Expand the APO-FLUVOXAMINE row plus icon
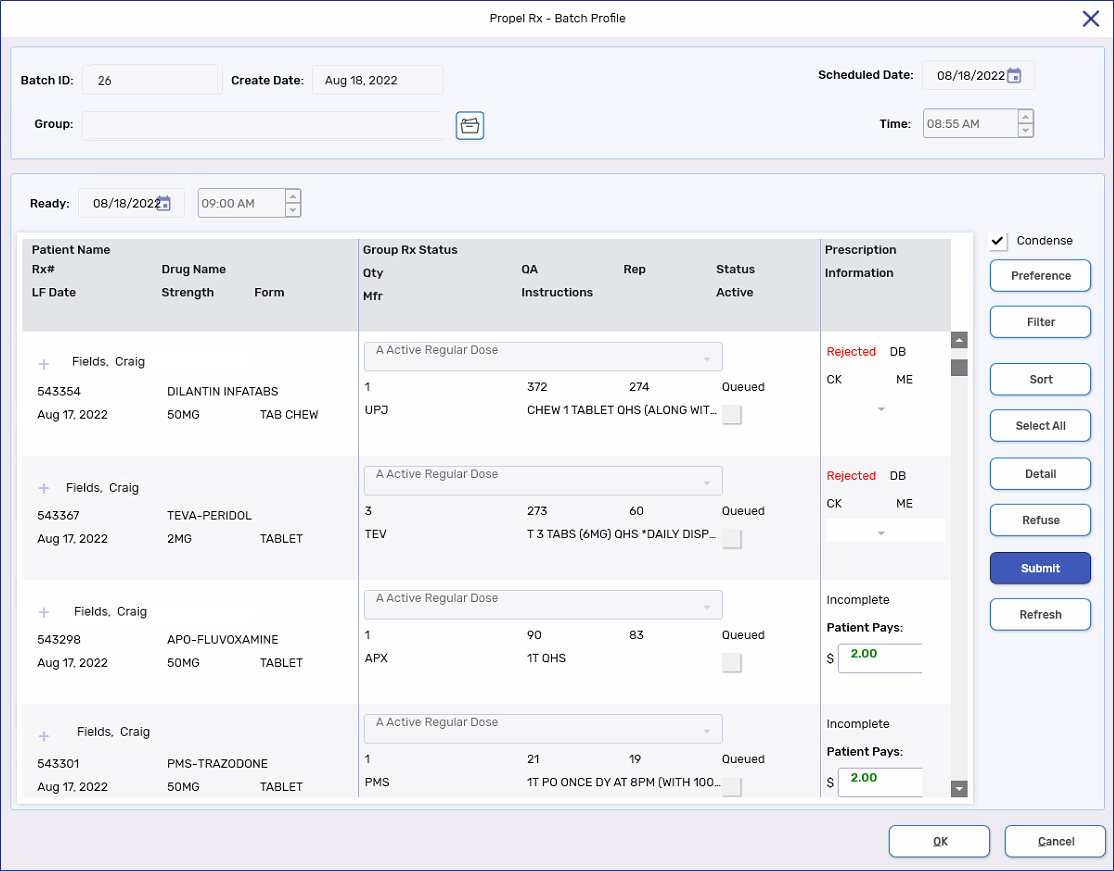This screenshot has height=871, width=1114. coord(44,612)
